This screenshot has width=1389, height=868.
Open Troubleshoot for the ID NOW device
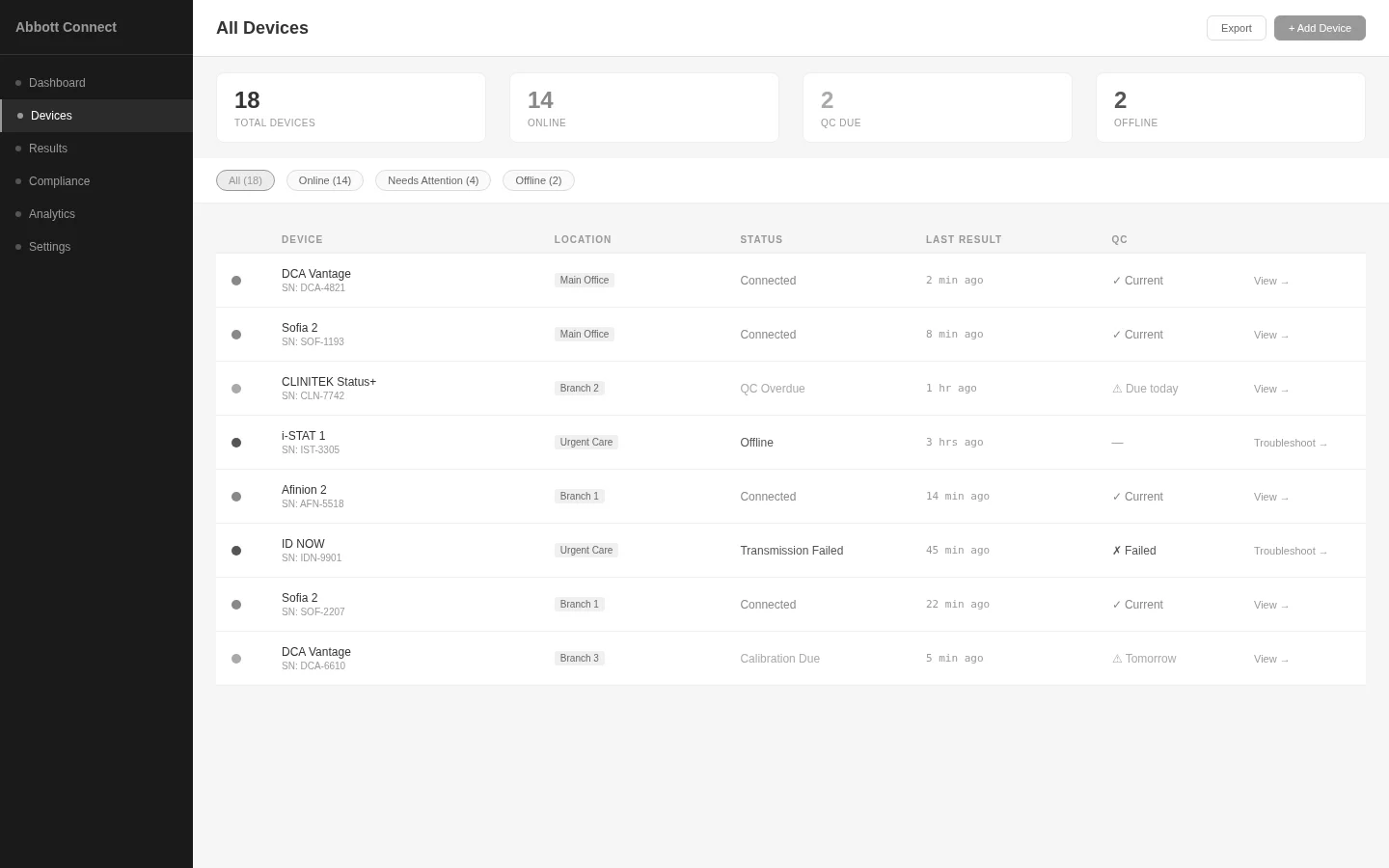click(1291, 551)
